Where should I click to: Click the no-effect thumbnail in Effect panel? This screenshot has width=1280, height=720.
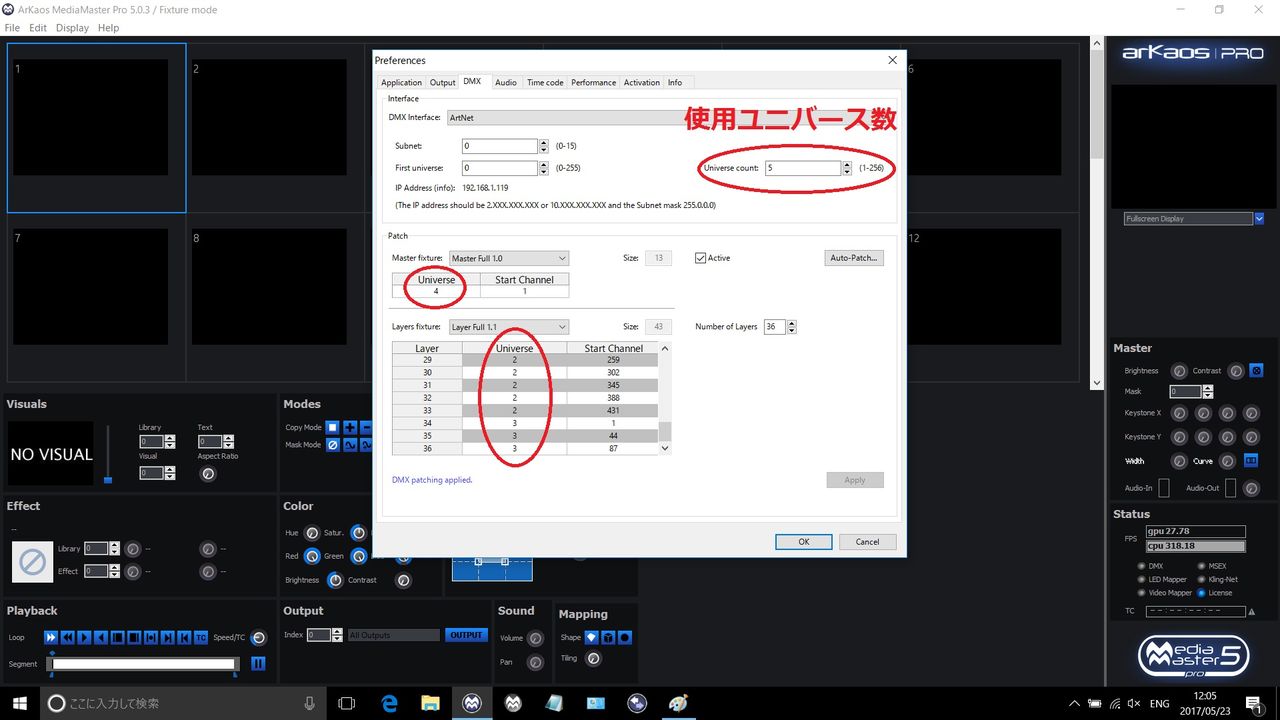pyautogui.click(x=32, y=562)
